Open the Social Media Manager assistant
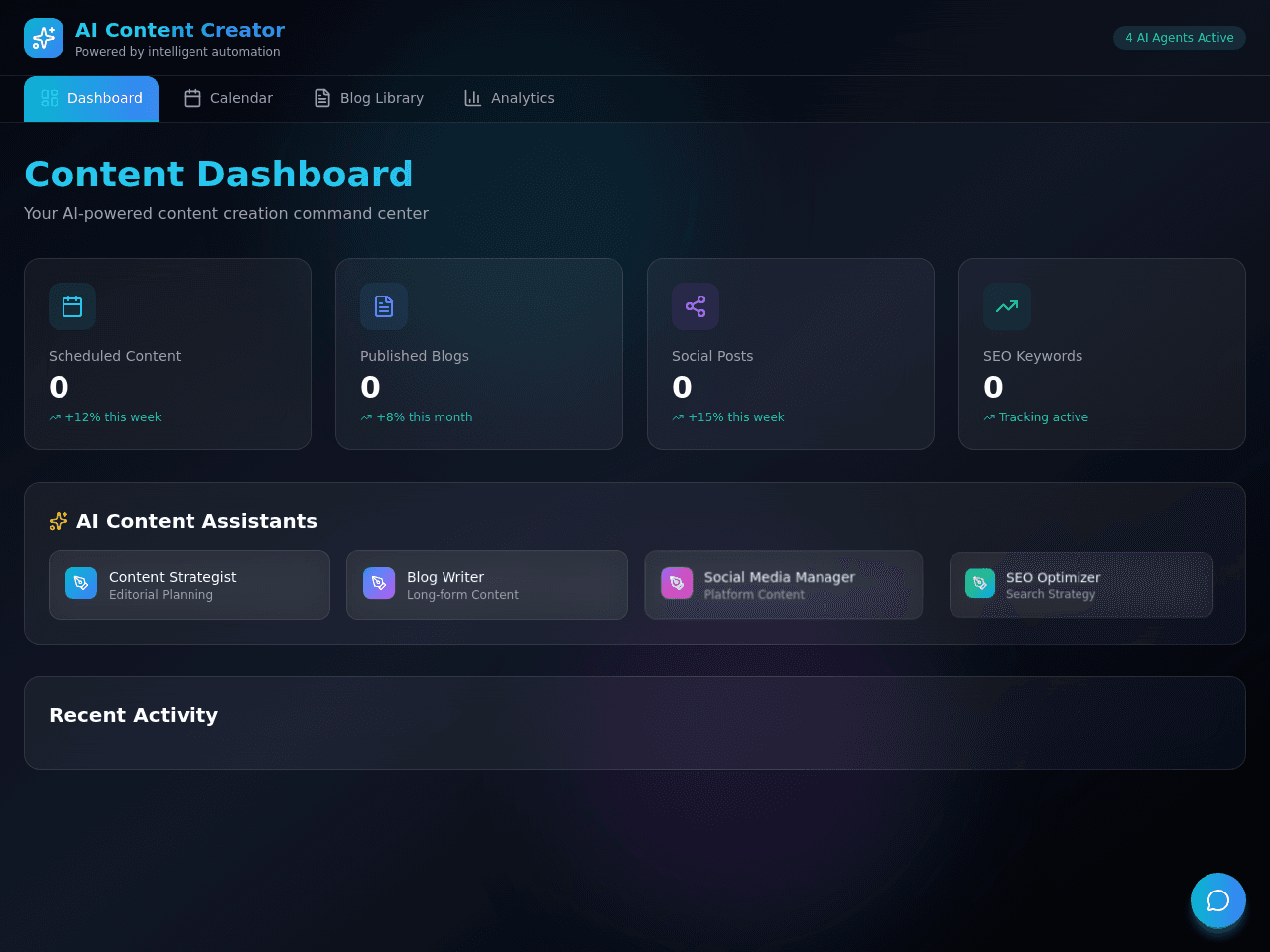 [x=784, y=585]
